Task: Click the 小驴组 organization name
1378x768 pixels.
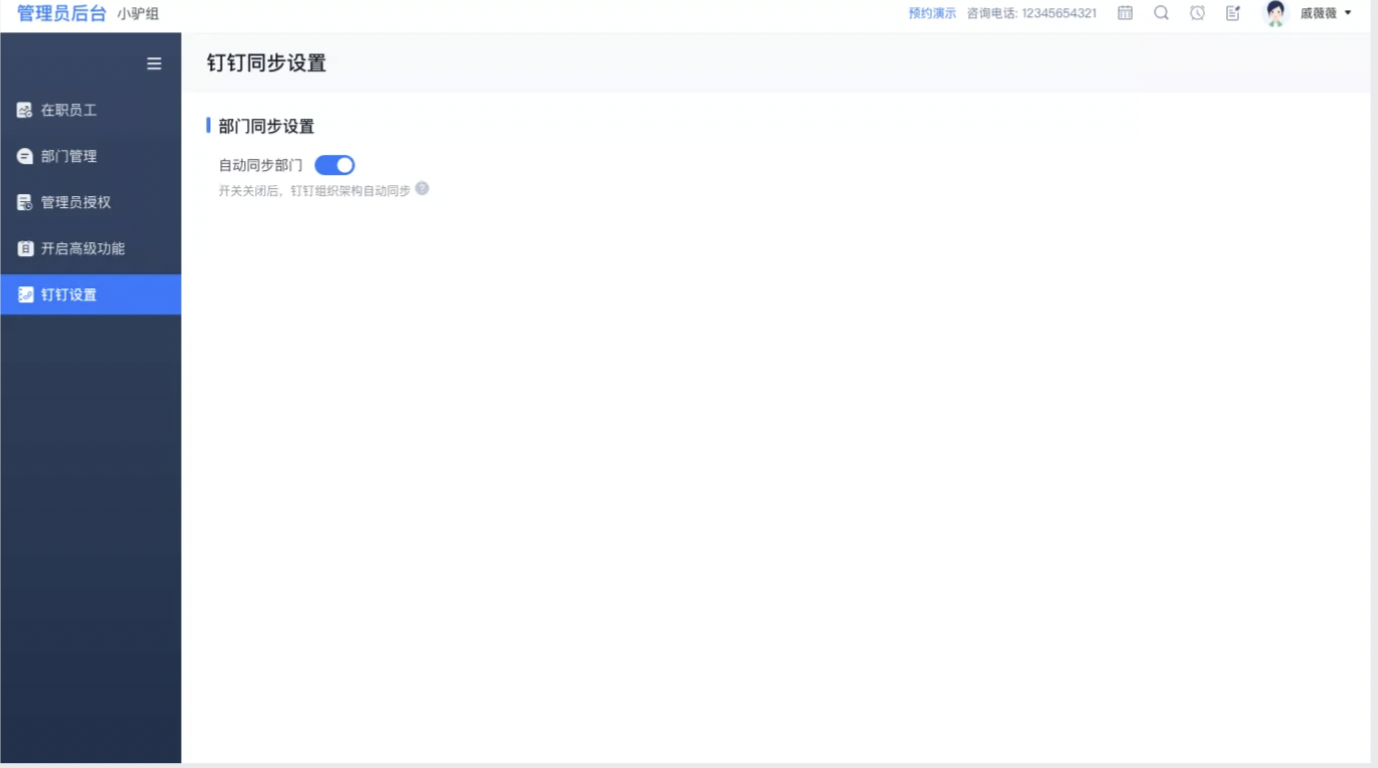Action: (x=138, y=14)
